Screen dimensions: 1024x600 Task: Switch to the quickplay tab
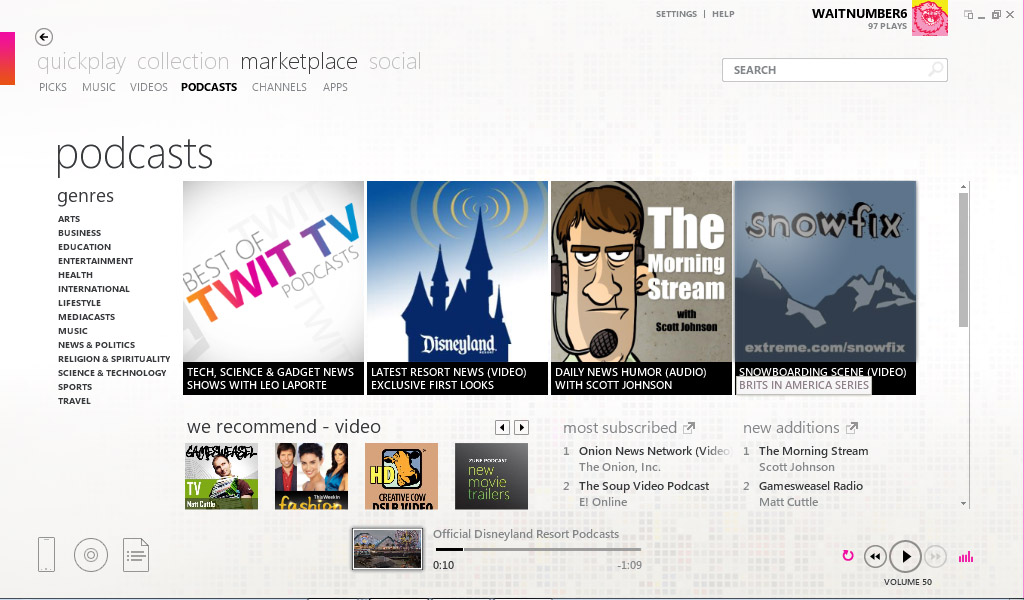tap(82, 61)
